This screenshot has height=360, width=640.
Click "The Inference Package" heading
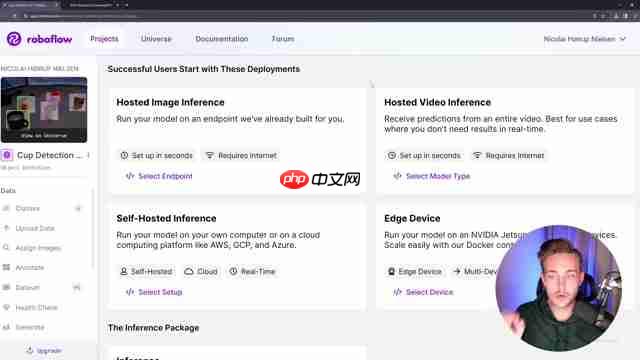click(153, 328)
